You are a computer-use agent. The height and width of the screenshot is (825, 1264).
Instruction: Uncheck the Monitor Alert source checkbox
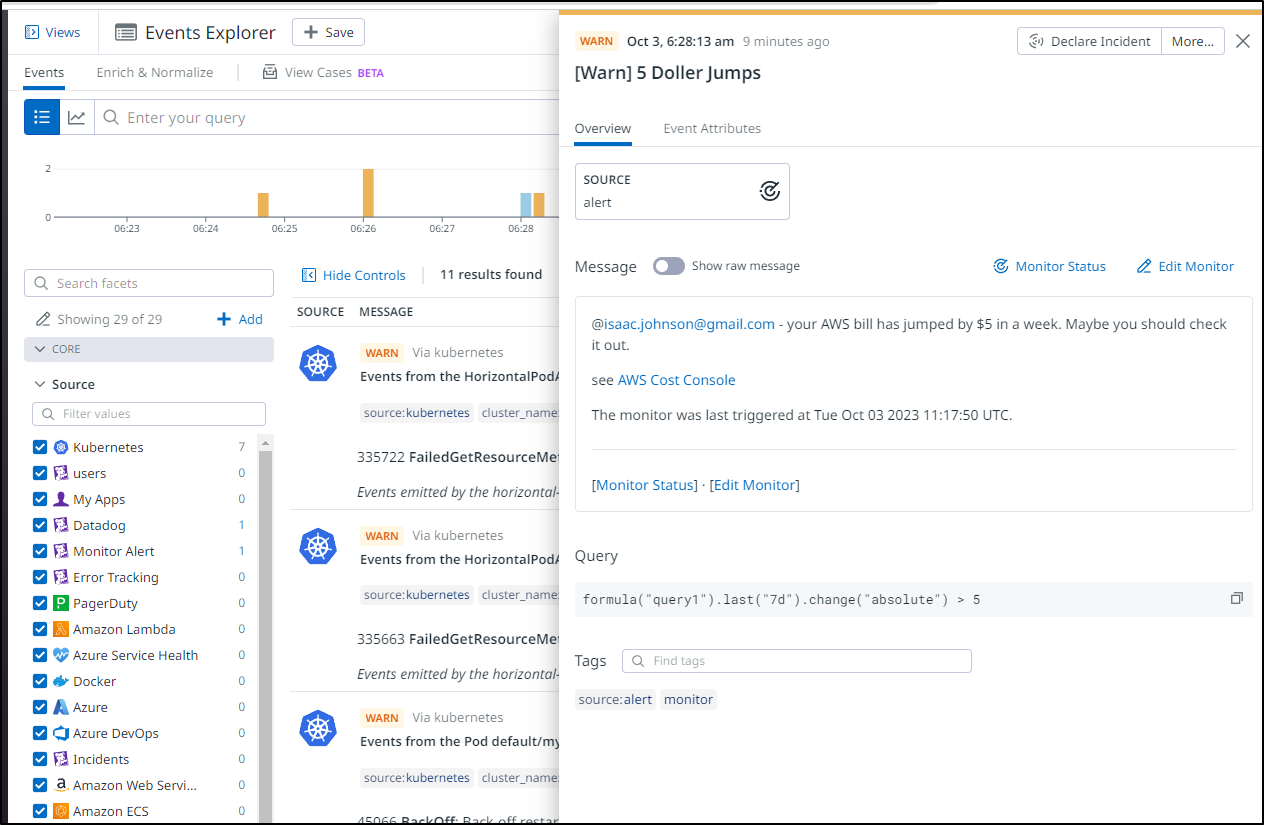point(40,551)
